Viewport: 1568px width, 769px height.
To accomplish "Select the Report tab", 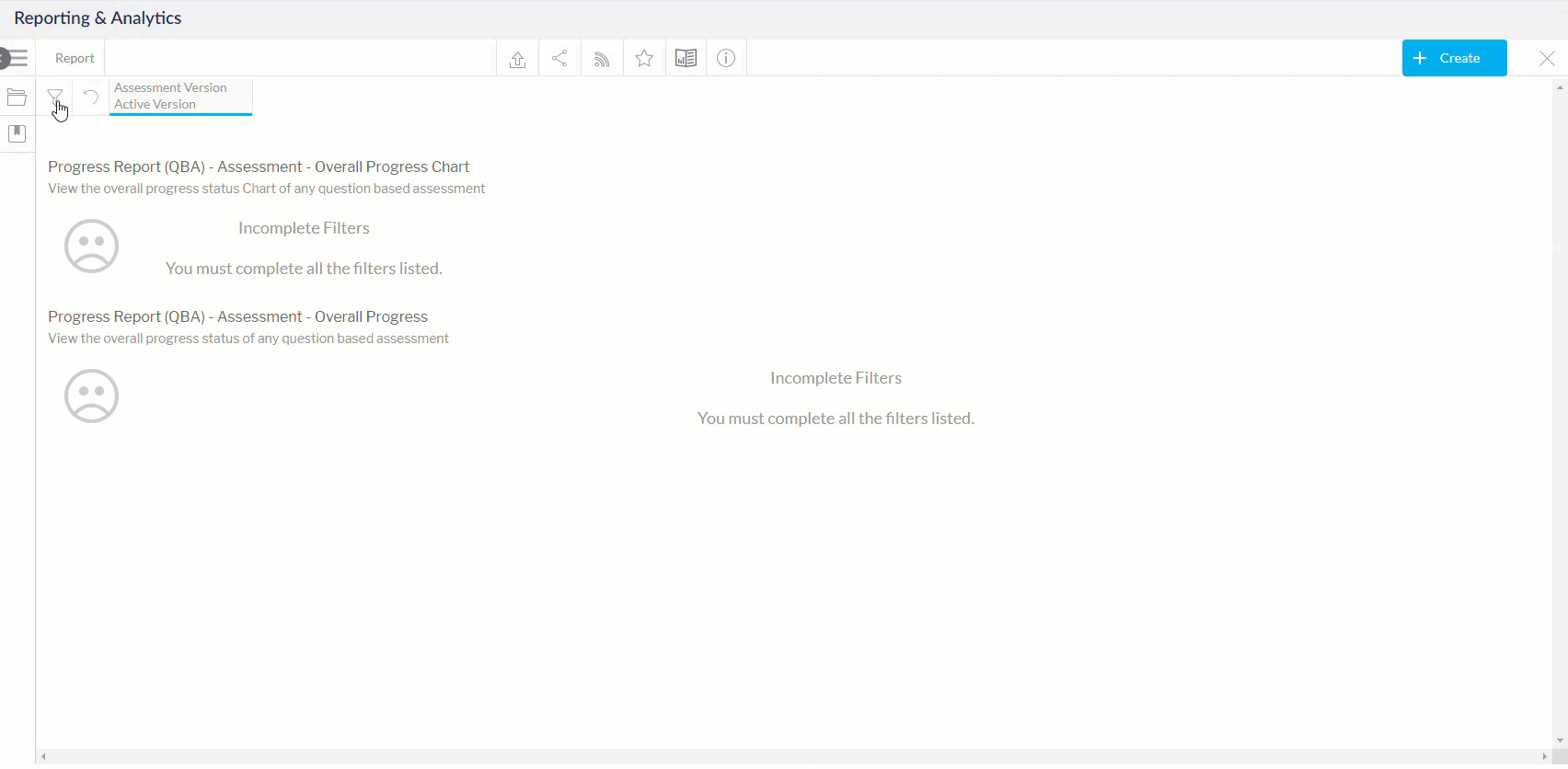I will click(75, 58).
